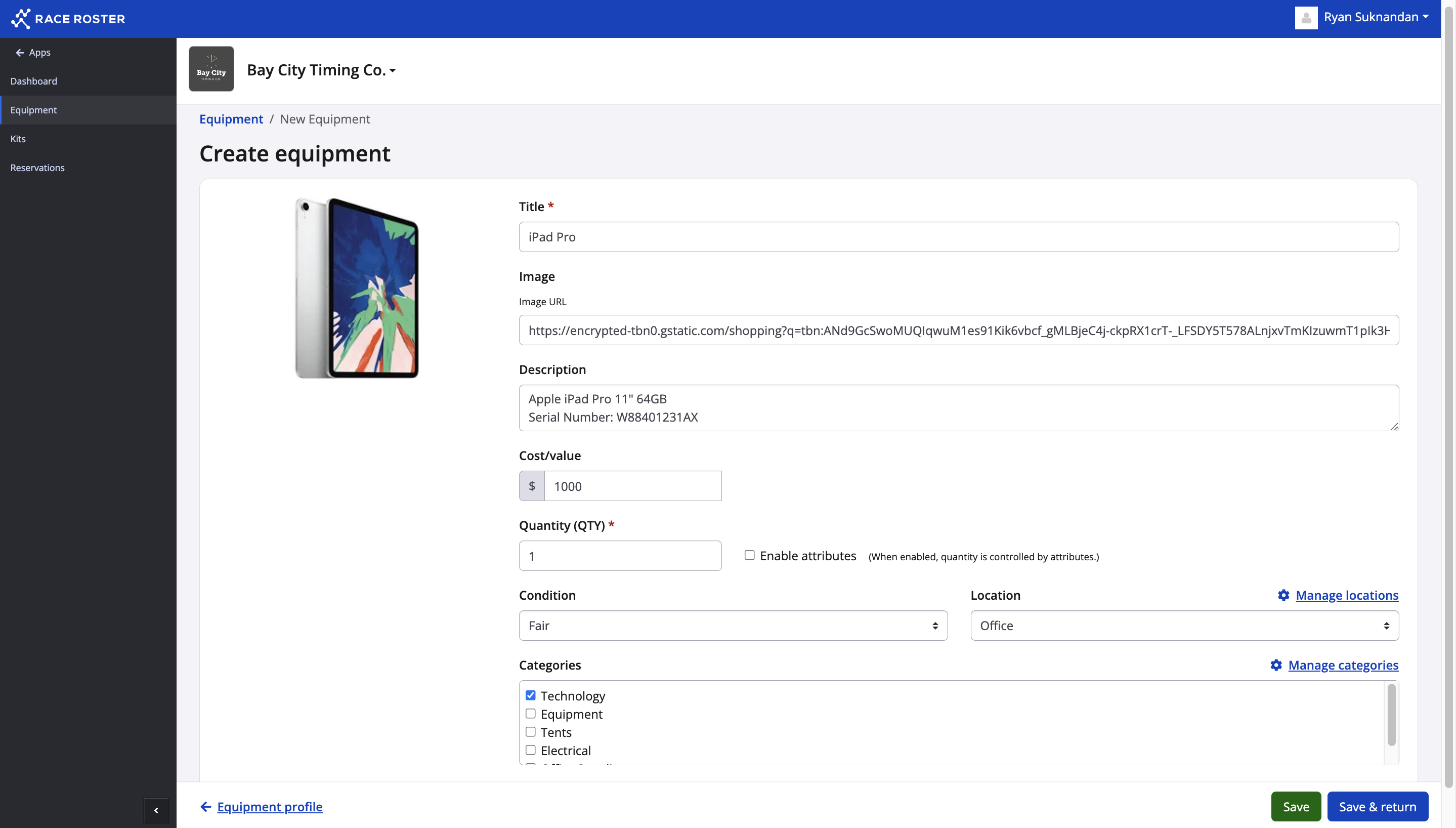Image resolution: width=1456 pixels, height=828 pixels.
Task: Collapse the sidebar with the chevron button
Action: tap(156, 810)
